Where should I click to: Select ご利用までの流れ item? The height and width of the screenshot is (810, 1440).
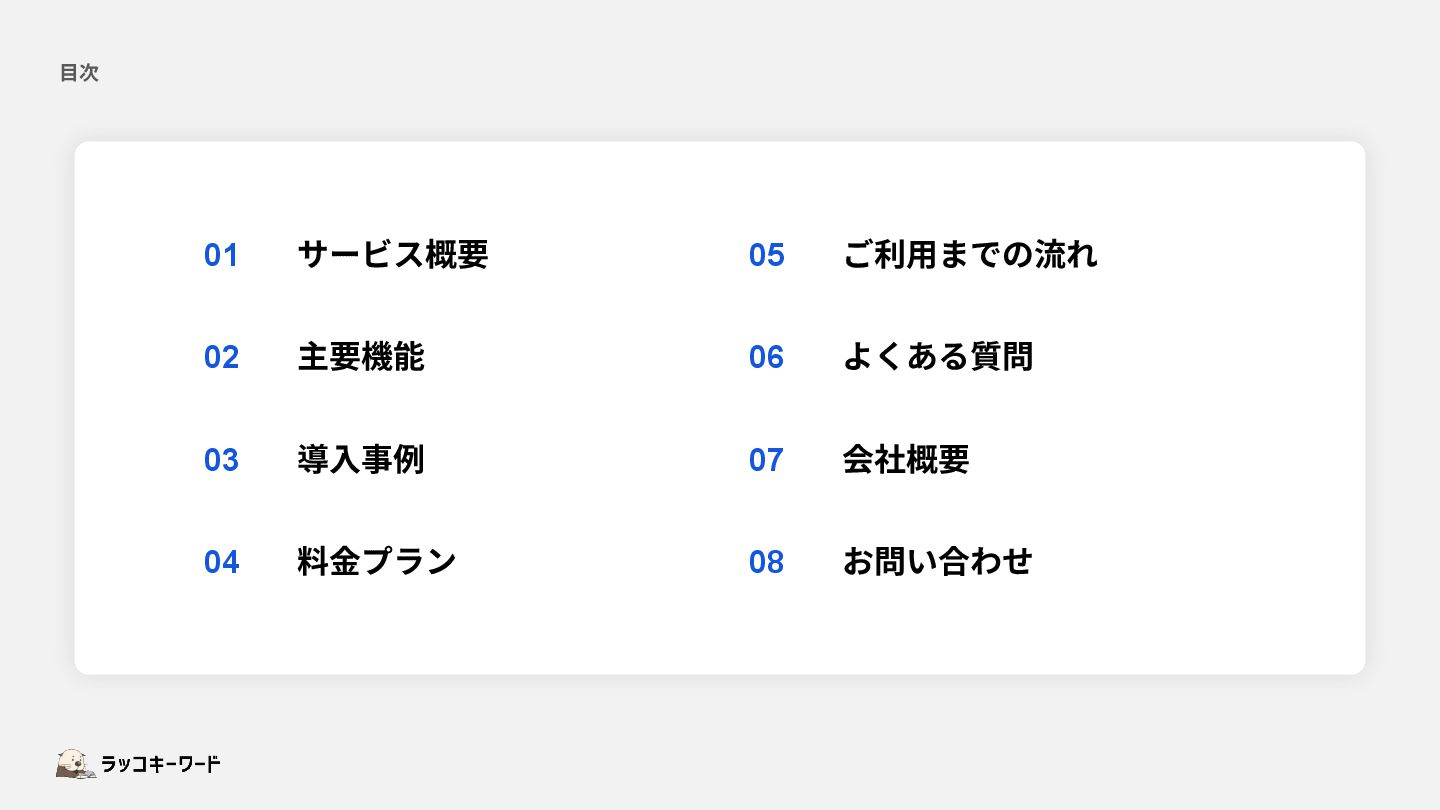(x=970, y=255)
